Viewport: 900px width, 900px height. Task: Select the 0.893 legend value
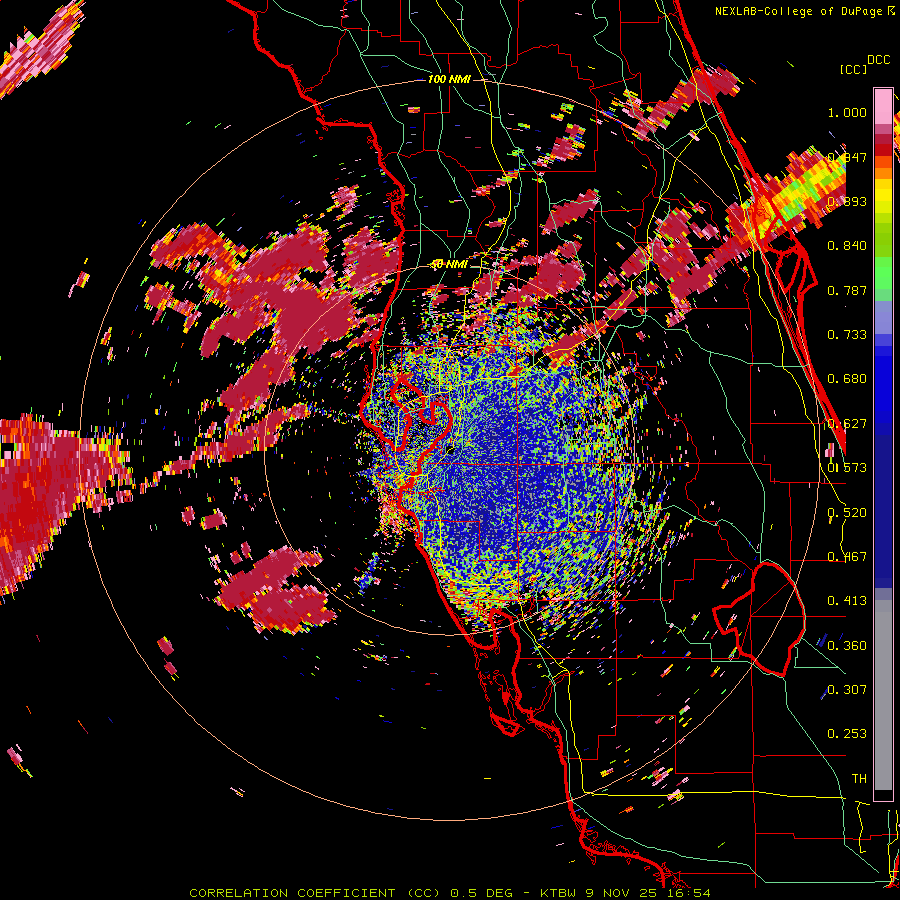[847, 201]
